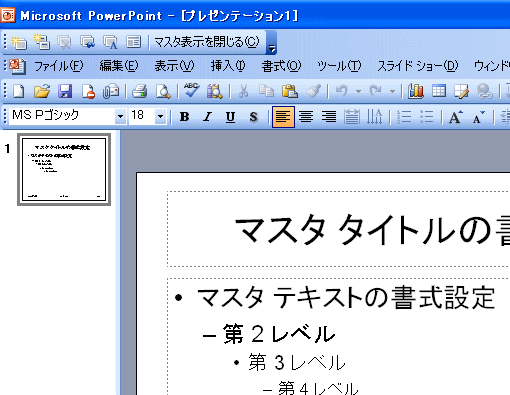Viewport: 510px width, 395px height.
Task: Select slide master thumbnail 1
Action: 64,169
